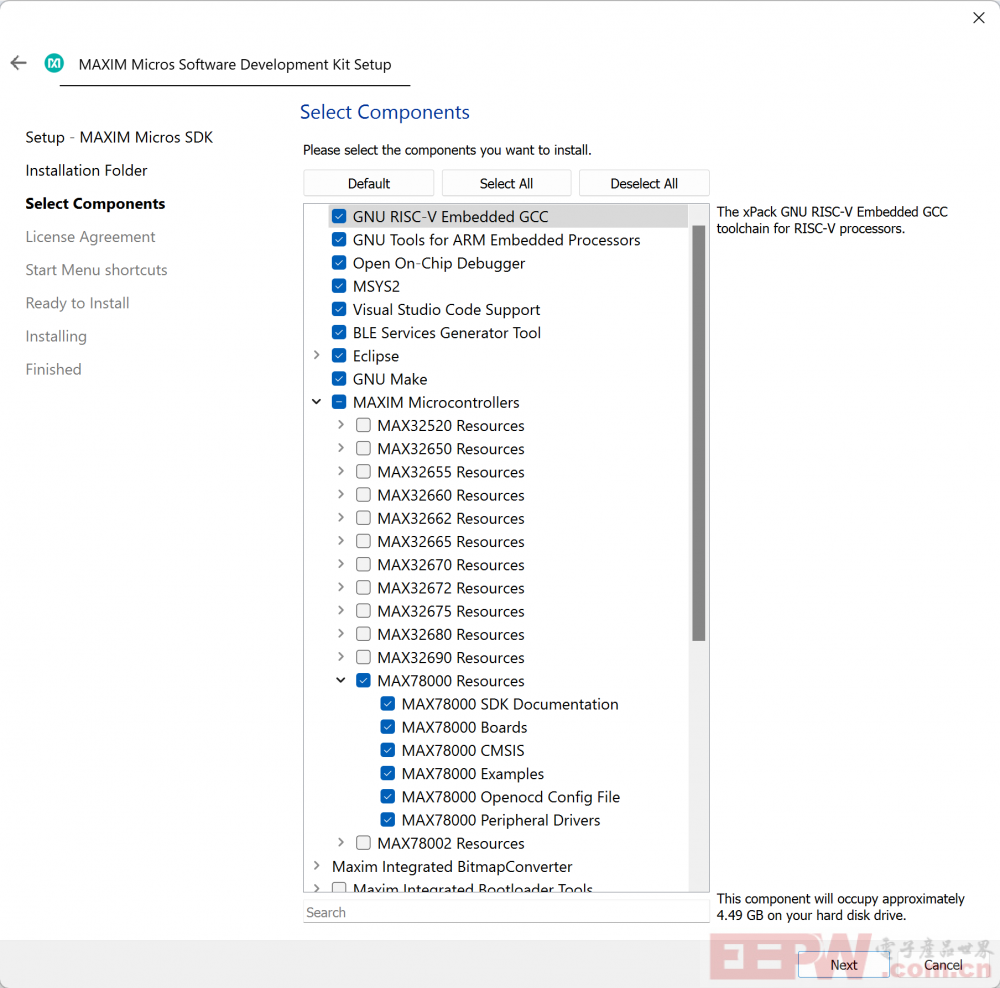Check MAX32690 Resources
The width and height of the screenshot is (1000, 988).
pos(364,657)
